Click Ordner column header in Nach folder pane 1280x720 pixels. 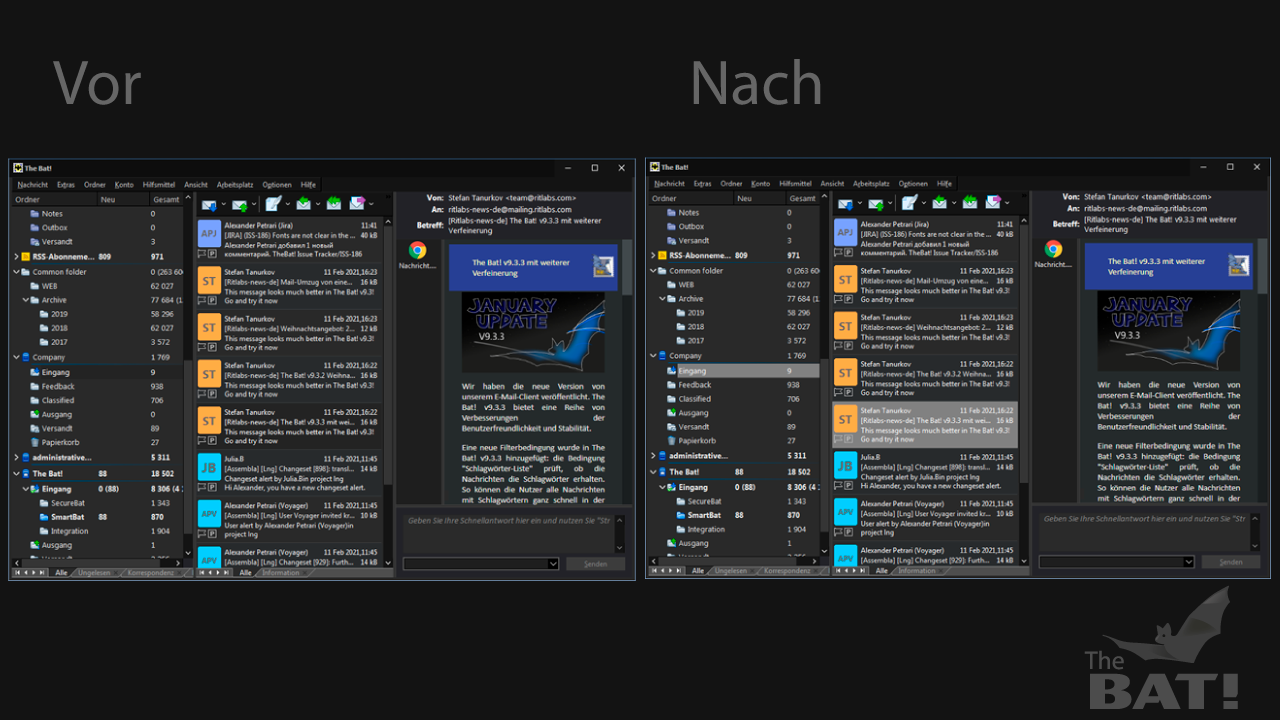click(x=690, y=198)
